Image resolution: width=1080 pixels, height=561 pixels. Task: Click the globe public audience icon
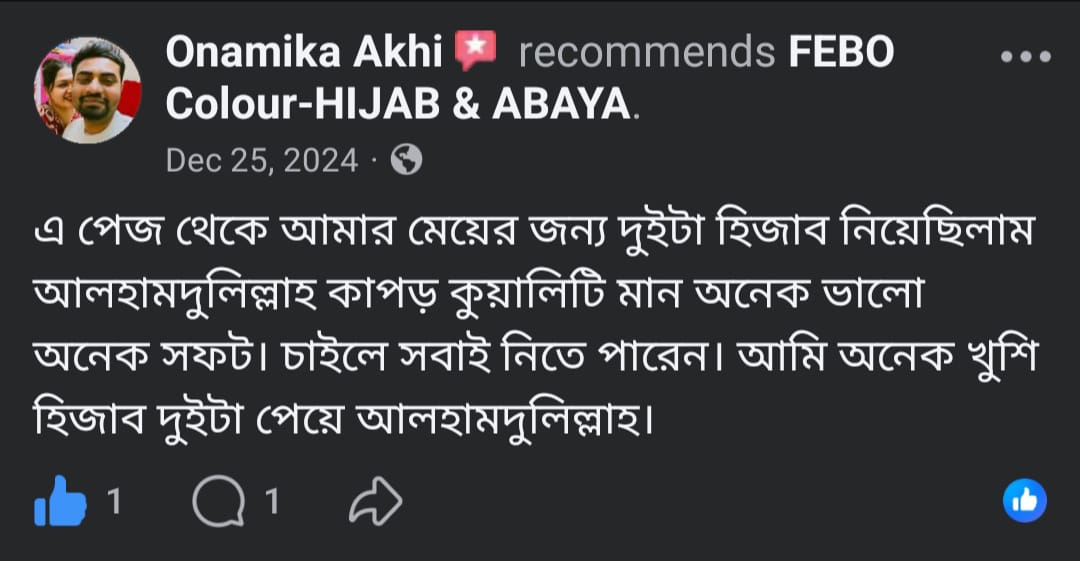405,160
